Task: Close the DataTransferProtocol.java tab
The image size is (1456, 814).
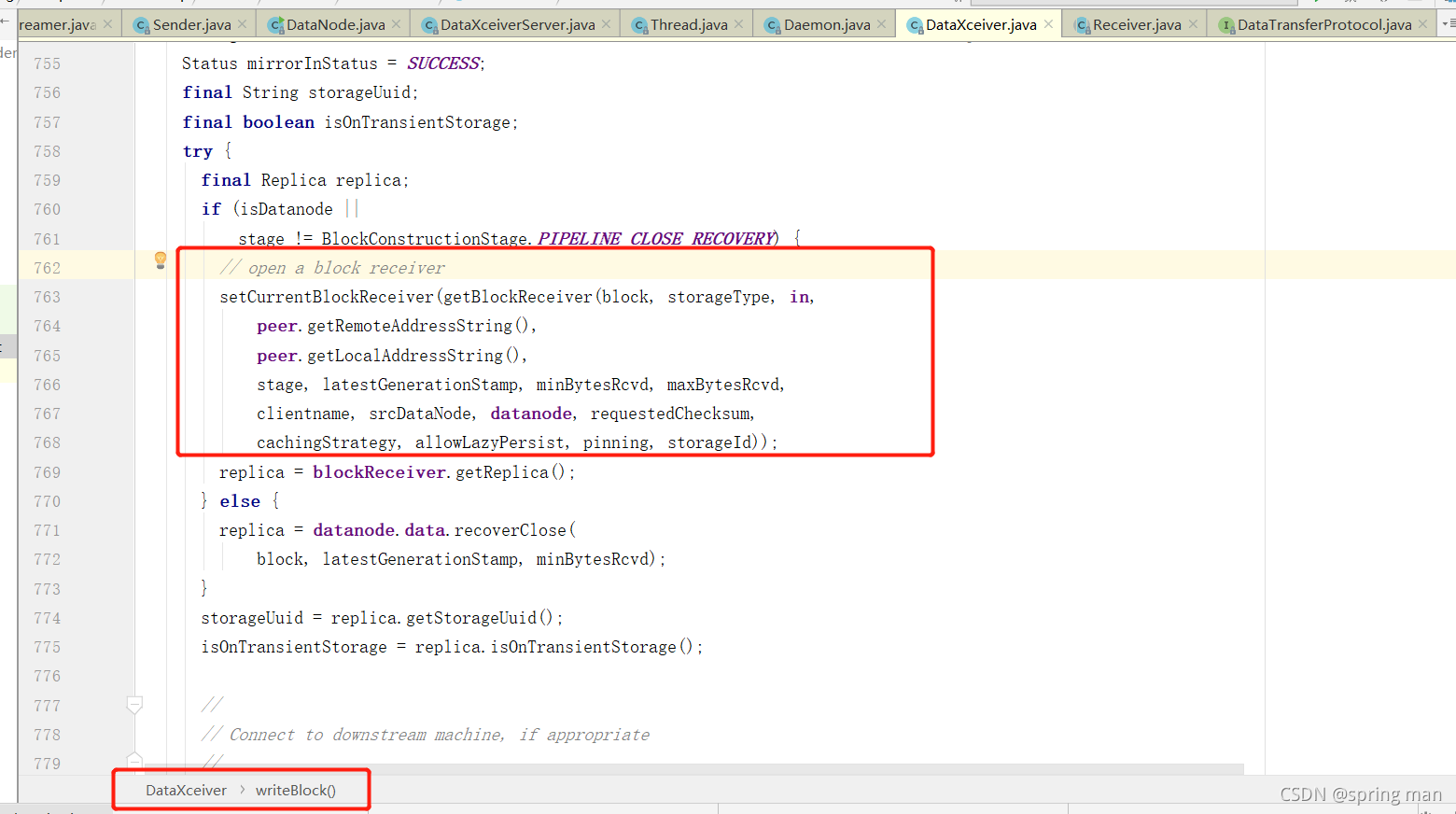Action: tap(1423, 24)
